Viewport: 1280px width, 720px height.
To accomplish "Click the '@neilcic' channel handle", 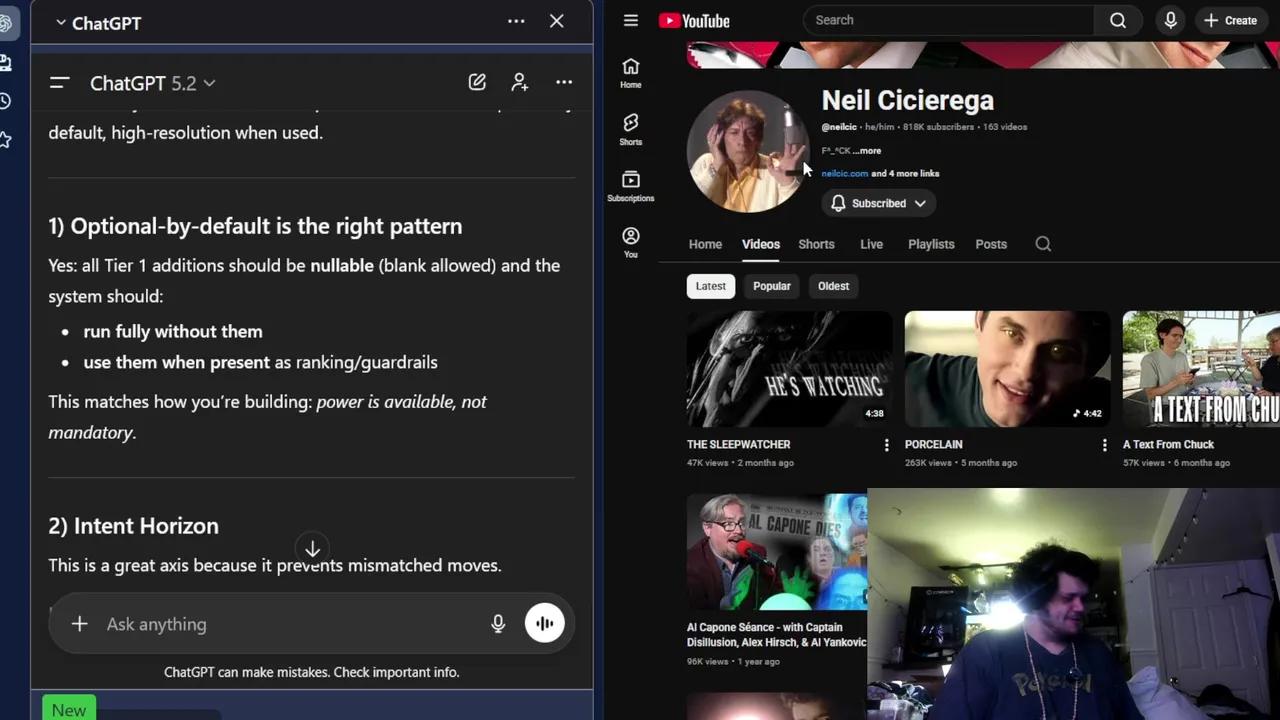I will (839, 127).
